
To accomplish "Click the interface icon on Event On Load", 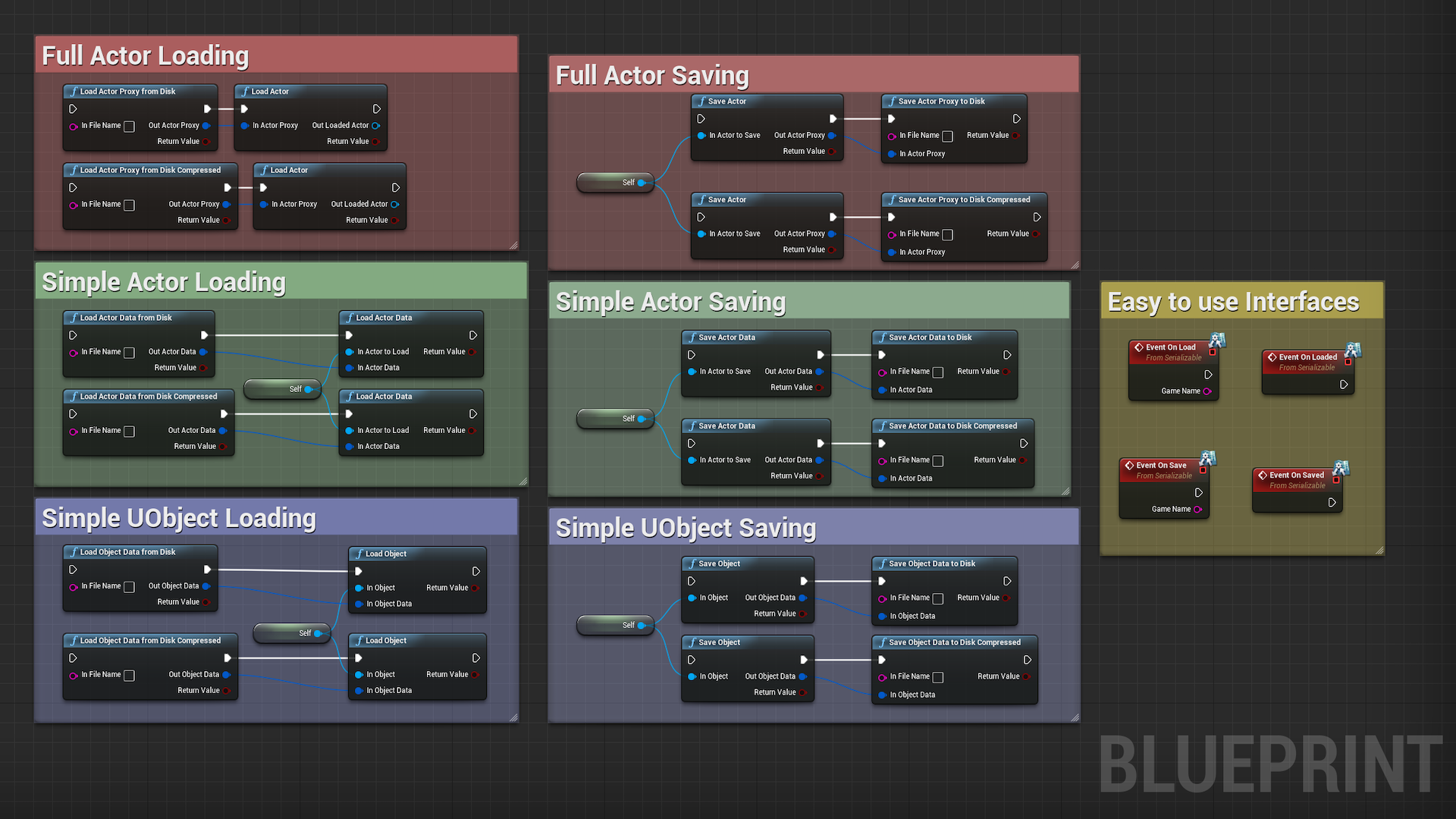I will click(x=1217, y=339).
